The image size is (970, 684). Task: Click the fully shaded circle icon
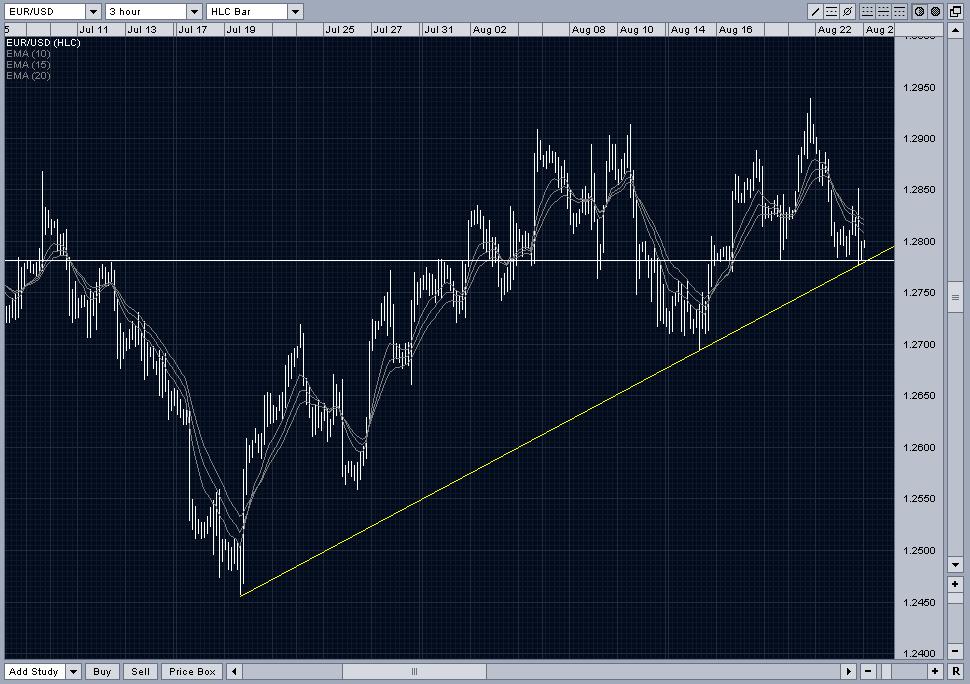click(936, 12)
